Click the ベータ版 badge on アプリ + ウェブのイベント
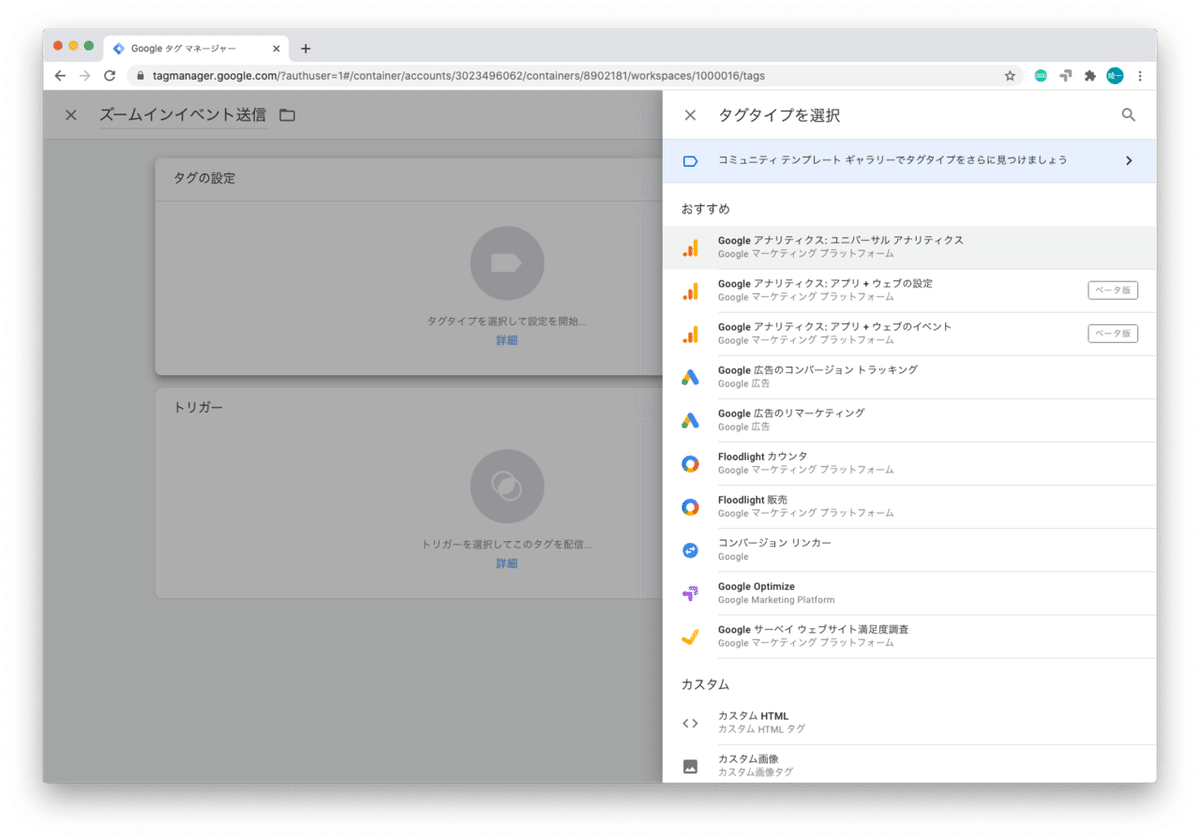Screen dimensions: 1200x840 point(1113,334)
